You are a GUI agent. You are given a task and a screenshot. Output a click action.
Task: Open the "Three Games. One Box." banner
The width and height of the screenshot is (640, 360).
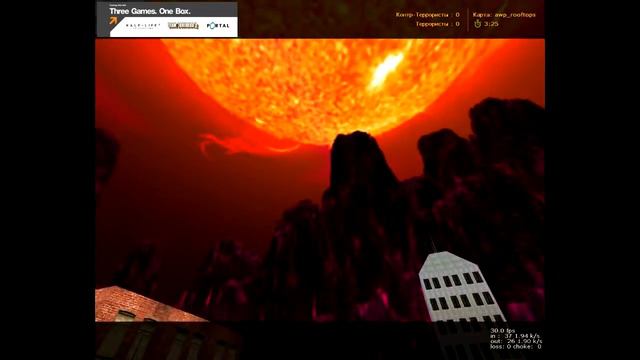(x=167, y=20)
